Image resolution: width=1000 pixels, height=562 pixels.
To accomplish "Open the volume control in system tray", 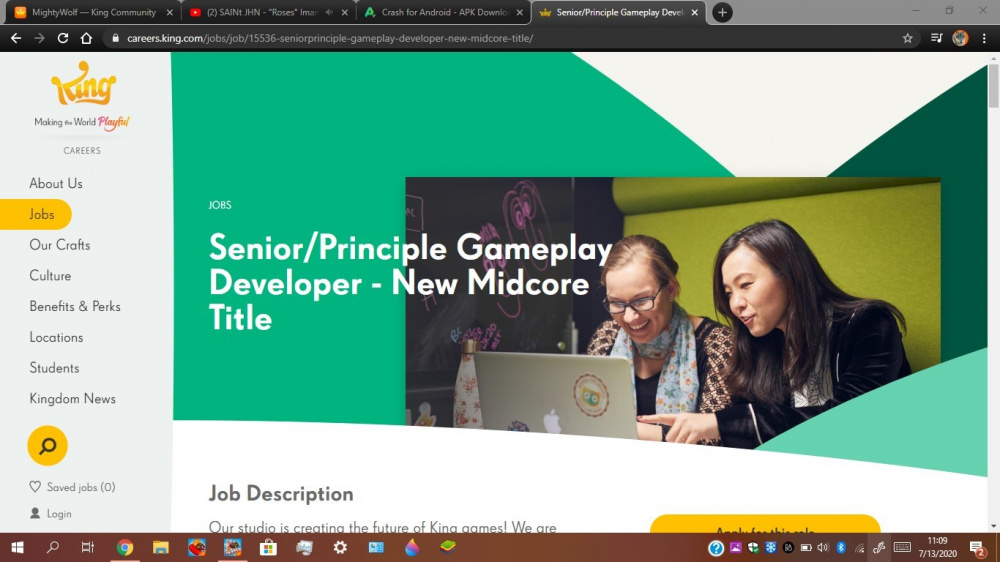I will (x=823, y=547).
